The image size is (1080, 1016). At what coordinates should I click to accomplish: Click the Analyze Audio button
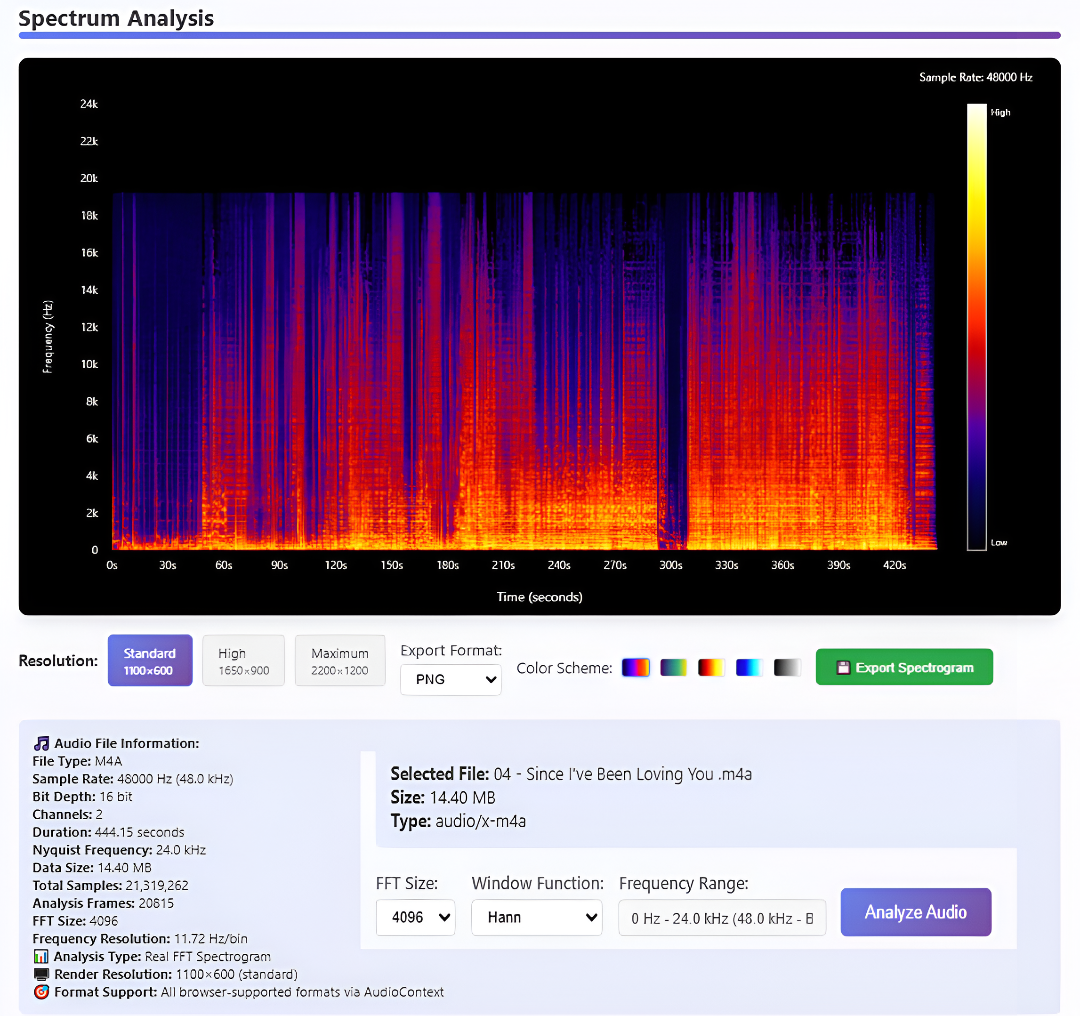[915, 912]
